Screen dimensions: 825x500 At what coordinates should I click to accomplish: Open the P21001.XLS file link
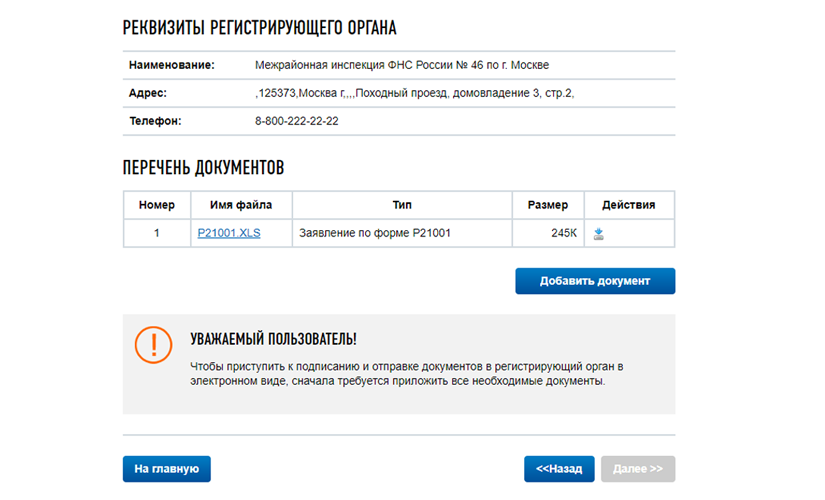pyautogui.click(x=229, y=233)
